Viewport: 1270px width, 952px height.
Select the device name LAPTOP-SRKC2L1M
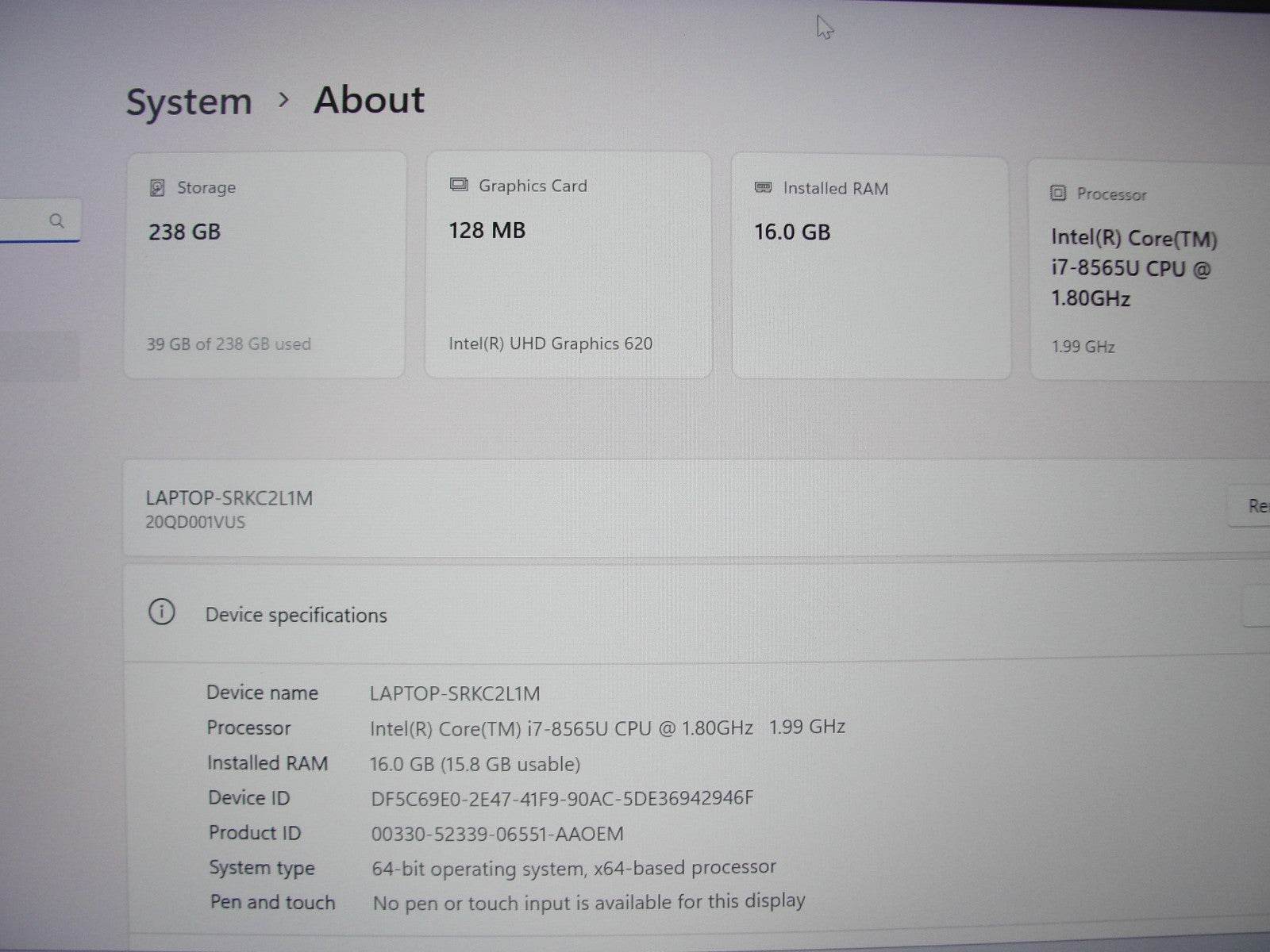pyautogui.click(x=229, y=499)
